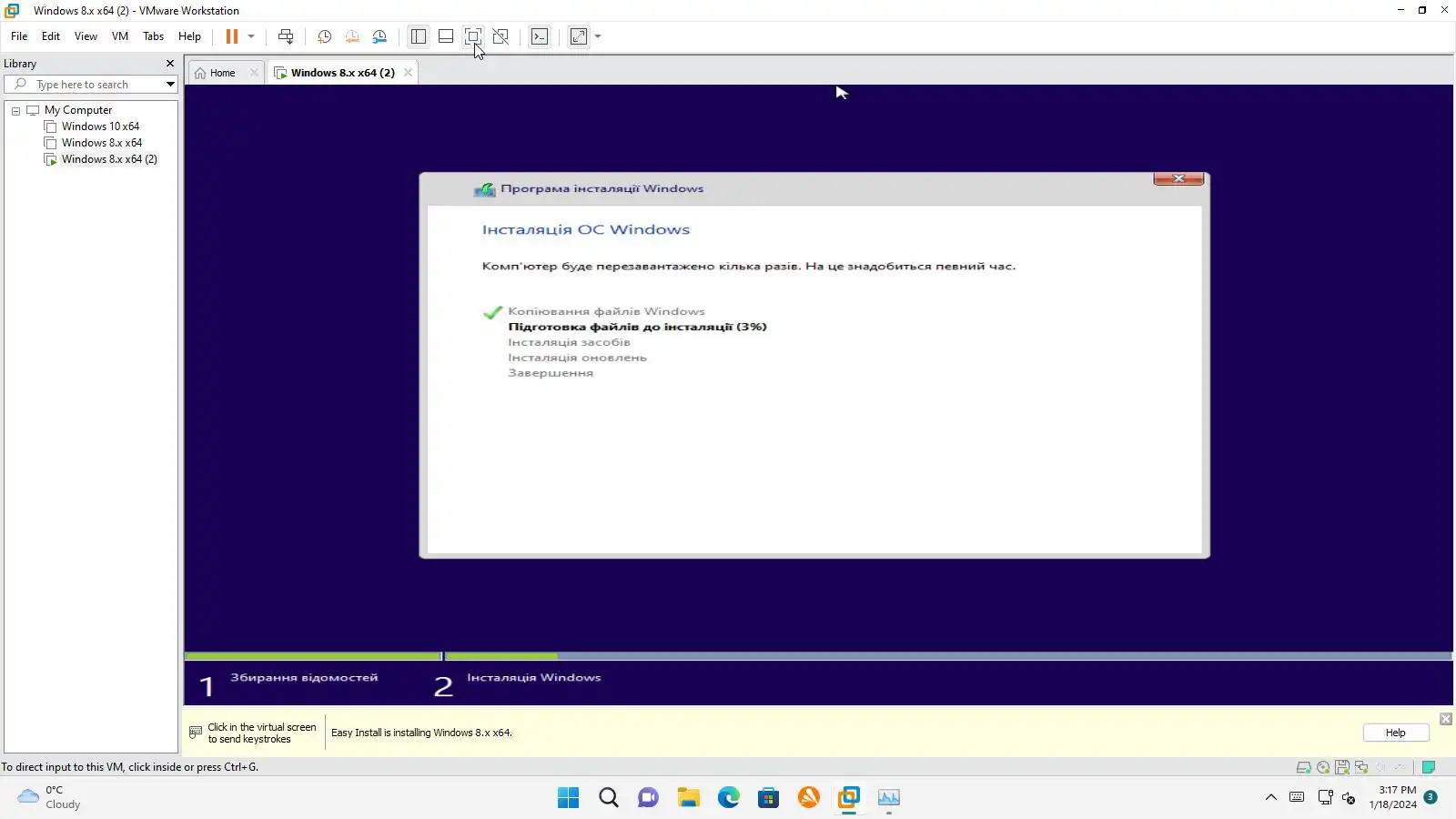Click the Інсталяція засобів step text
The height and width of the screenshot is (819, 1456).
point(569,342)
